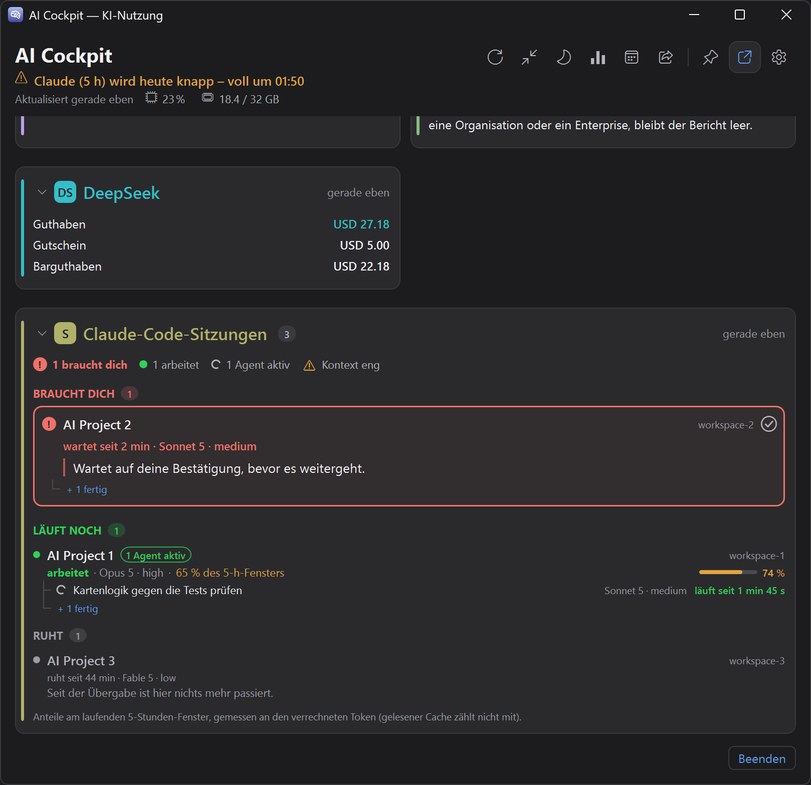Mark AI Project 2 done with the checkmark circle
The image size is (811, 785).
click(769, 424)
